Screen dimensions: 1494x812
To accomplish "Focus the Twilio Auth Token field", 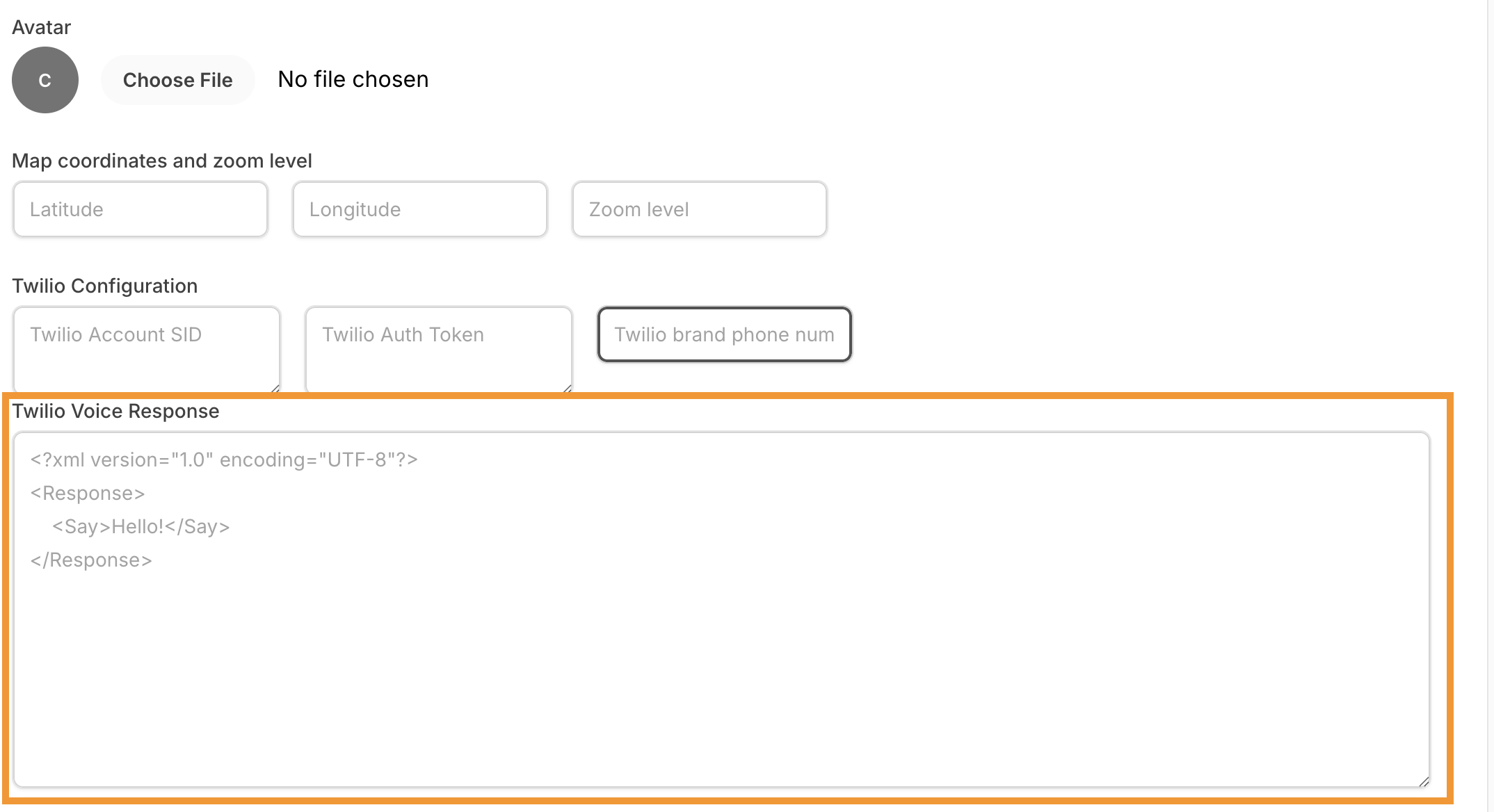I will tap(438, 349).
